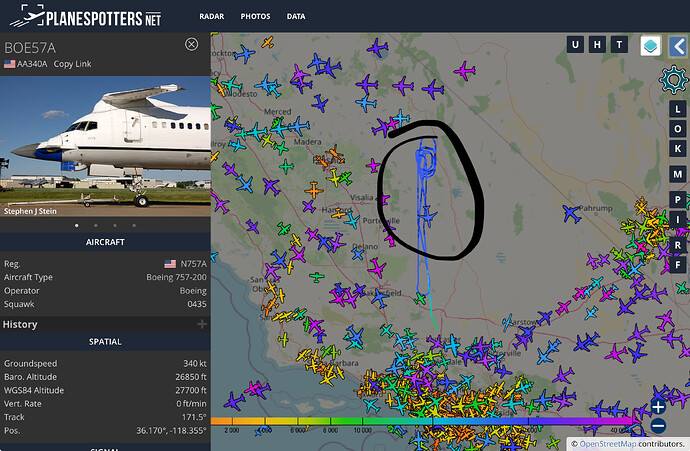Click the AA340A hex code link
690x451 pixels.
(32, 64)
